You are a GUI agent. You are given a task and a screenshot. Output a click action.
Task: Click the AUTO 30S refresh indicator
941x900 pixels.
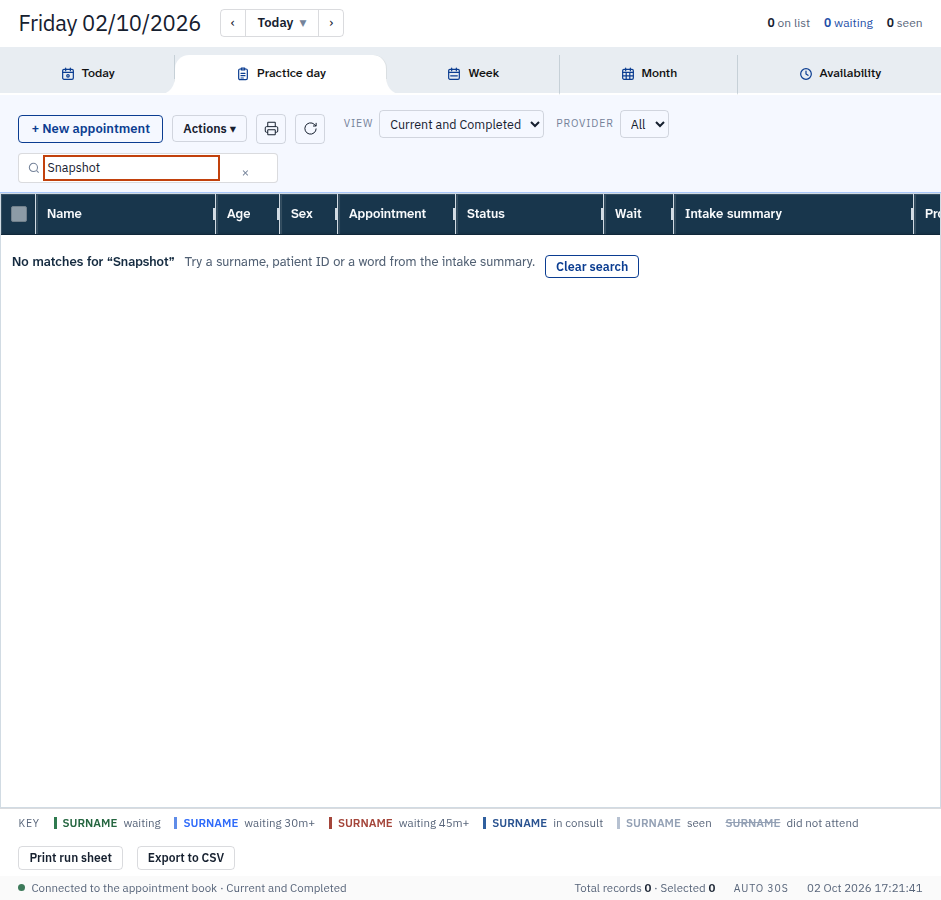[x=760, y=888]
